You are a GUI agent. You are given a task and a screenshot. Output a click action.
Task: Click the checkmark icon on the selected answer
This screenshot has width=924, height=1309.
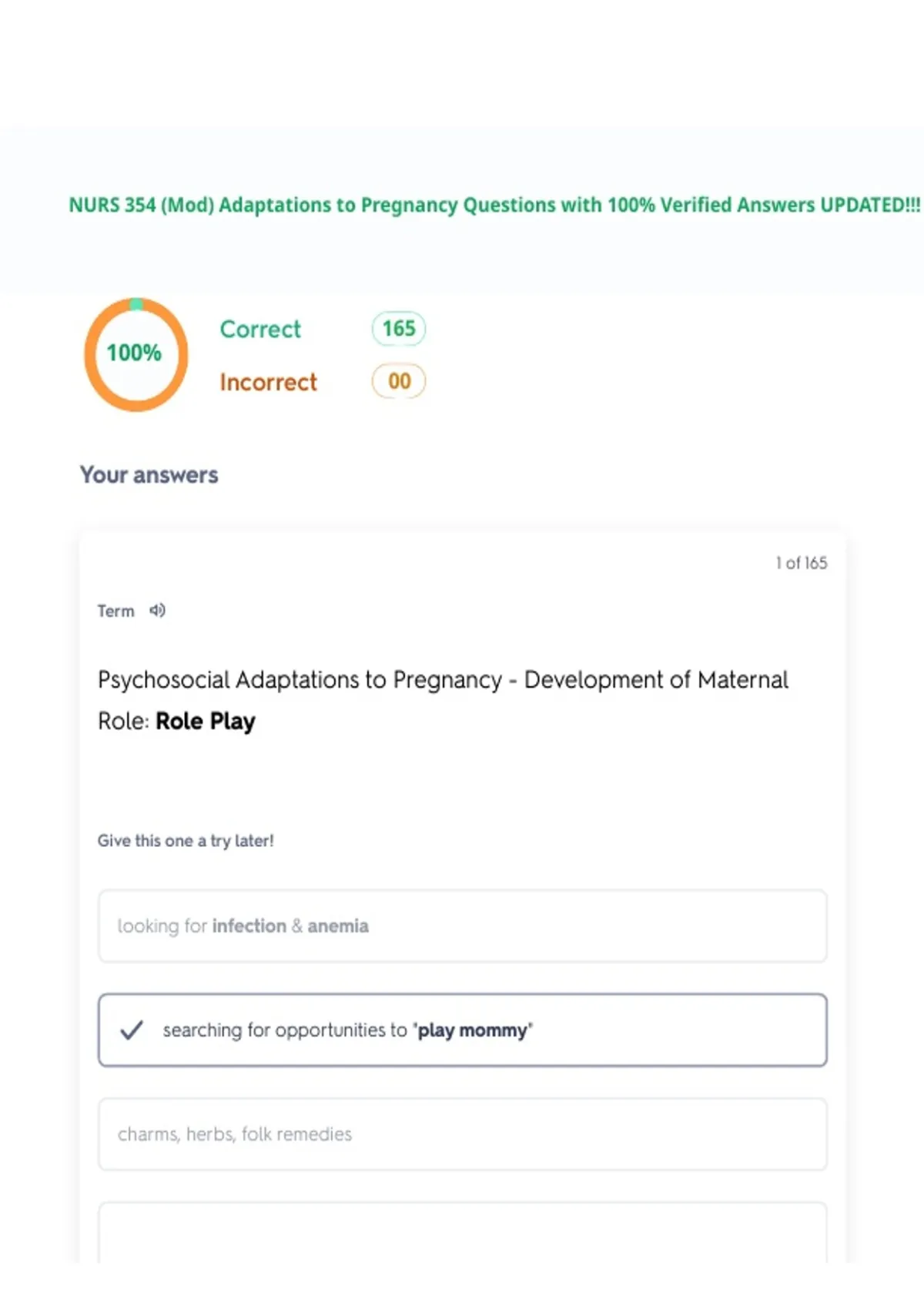pyautogui.click(x=132, y=1030)
